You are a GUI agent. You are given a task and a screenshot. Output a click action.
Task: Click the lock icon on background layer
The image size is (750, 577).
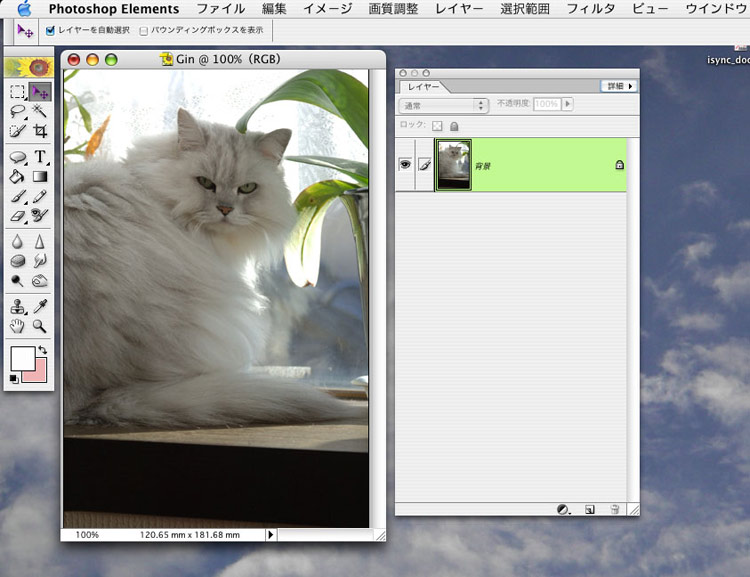(619, 165)
